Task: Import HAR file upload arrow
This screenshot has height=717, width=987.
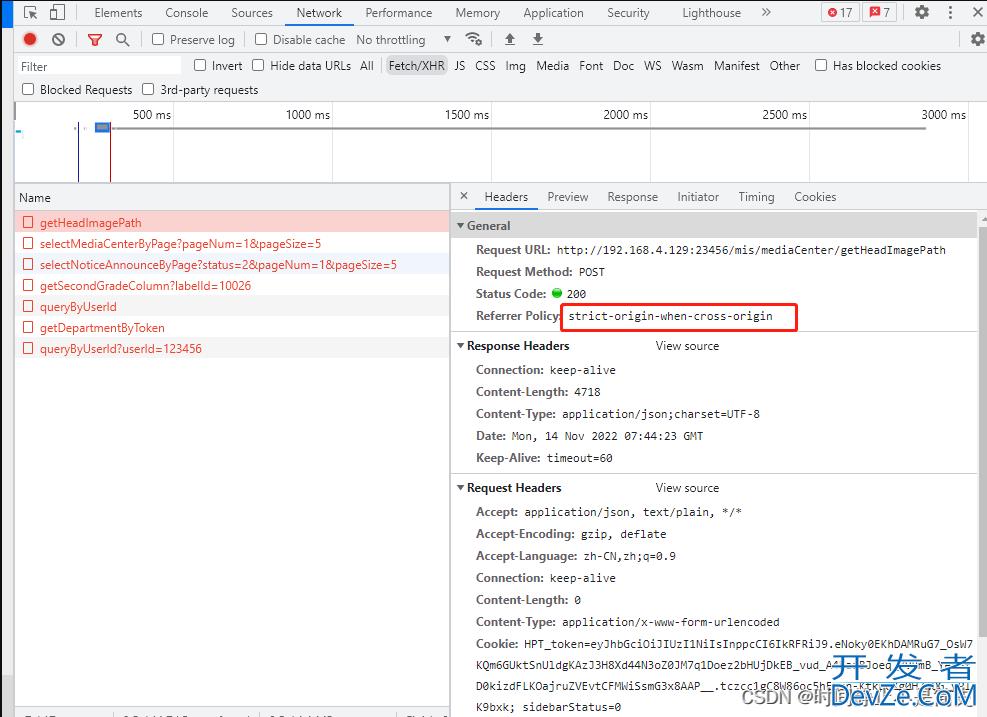Action: [x=510, y=39]
